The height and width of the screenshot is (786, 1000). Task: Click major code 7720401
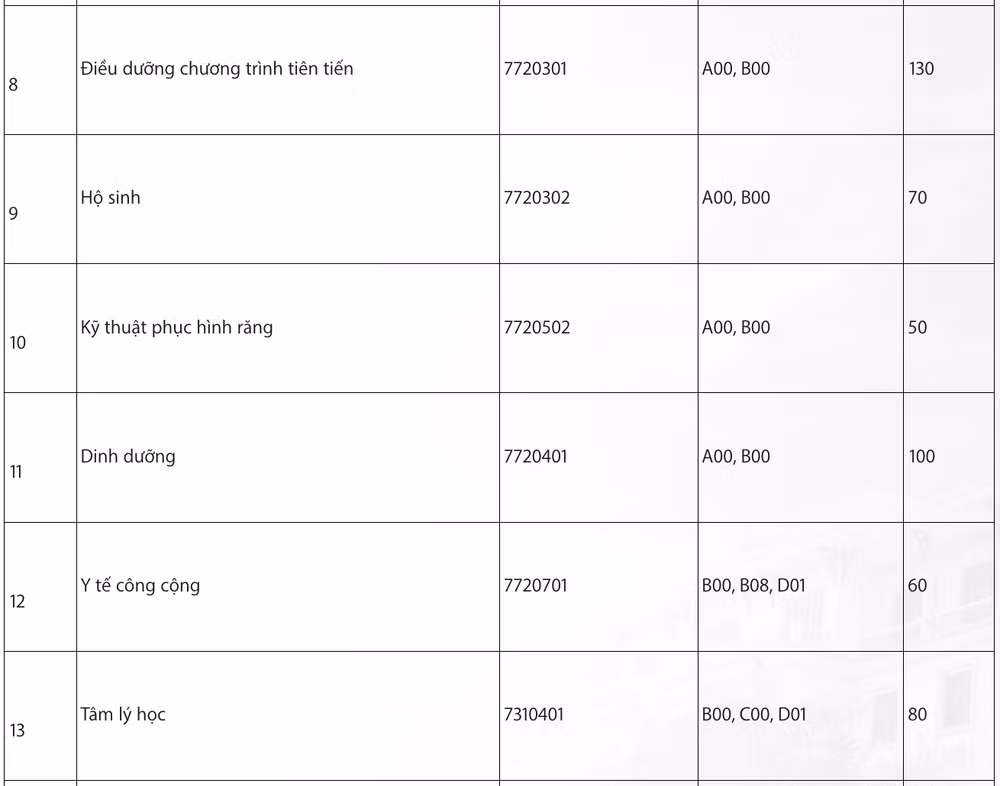point(535,457)
